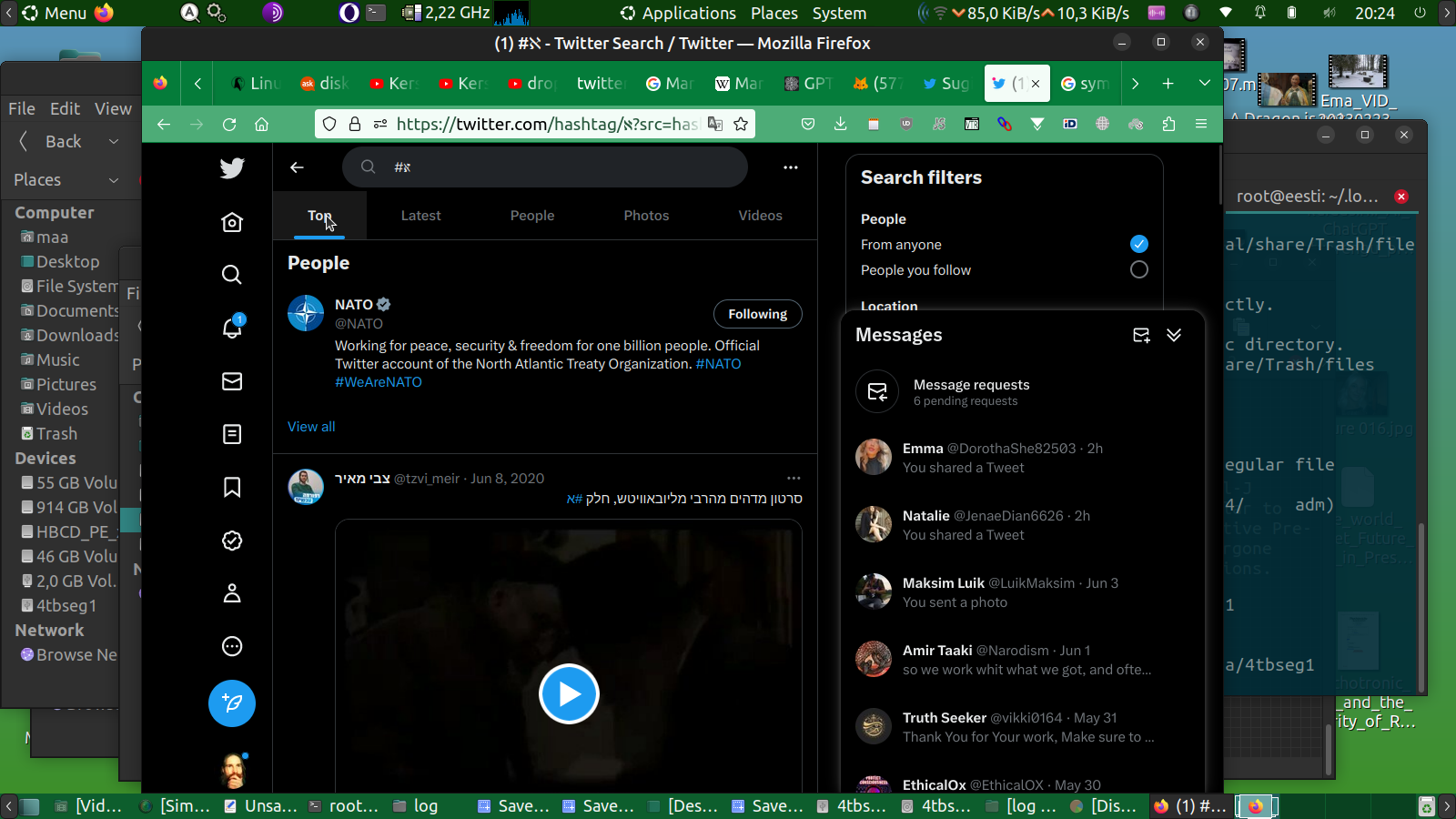Open More circle icon in Twitter sidebar
This screenshot has width=1456, height=819.
[232, 646]
